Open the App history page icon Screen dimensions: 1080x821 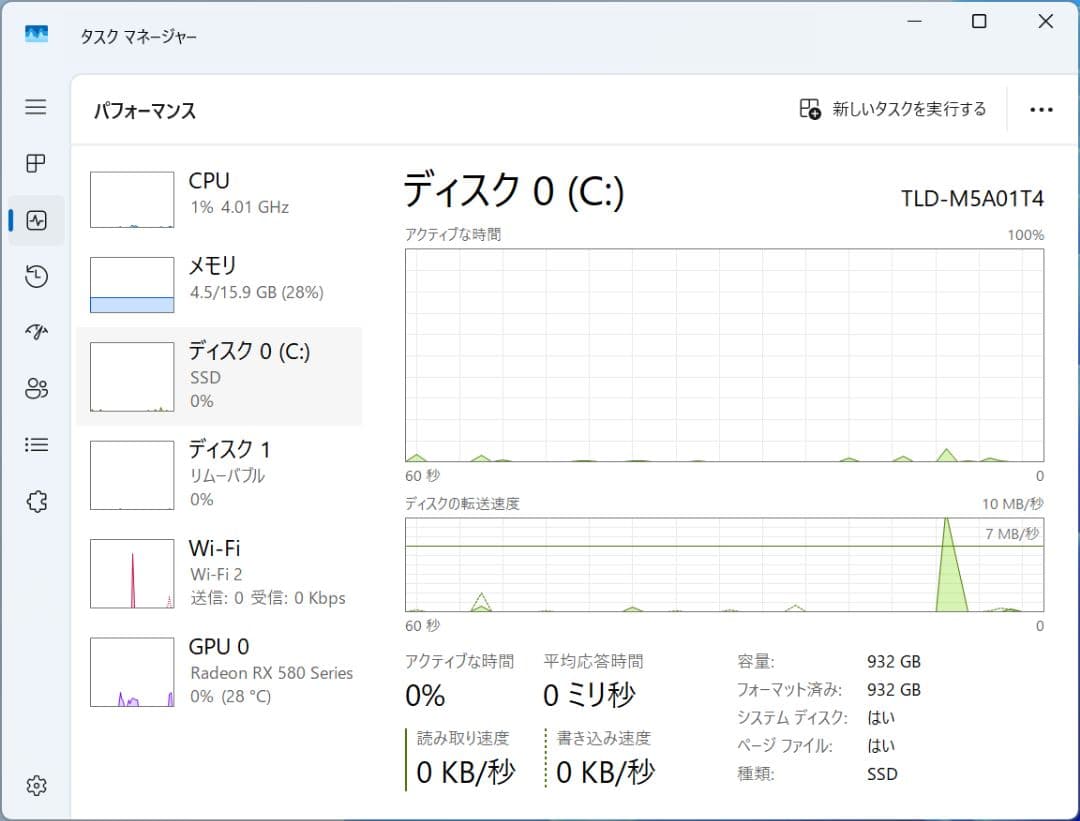[36, 276]
